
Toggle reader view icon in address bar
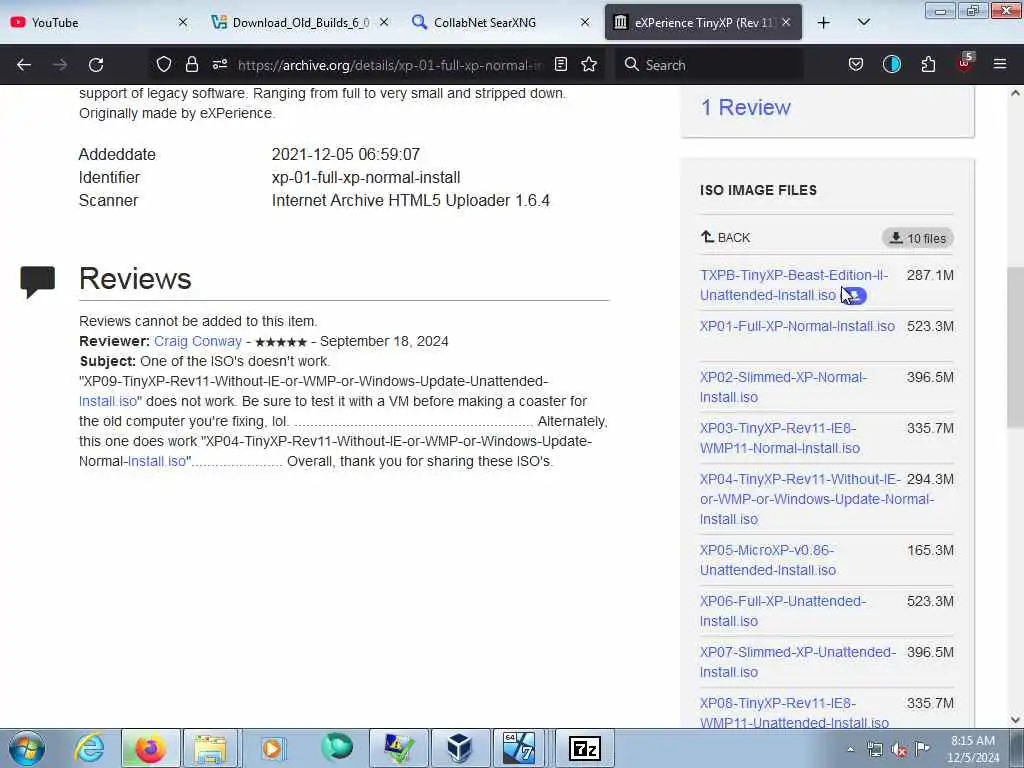point(560,64)
